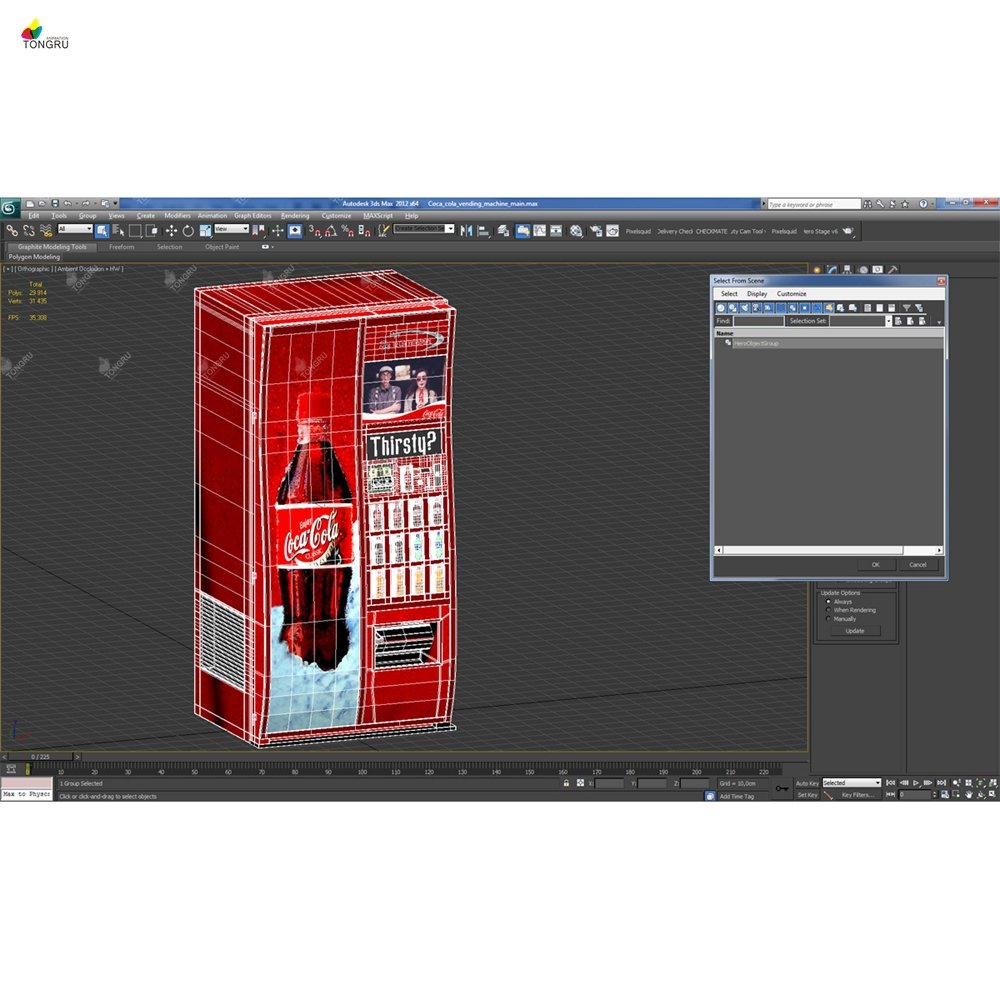Toggle the Angle Snap icon
The width and height of the screenshot is (1000, 1000).
coord(331,231)
